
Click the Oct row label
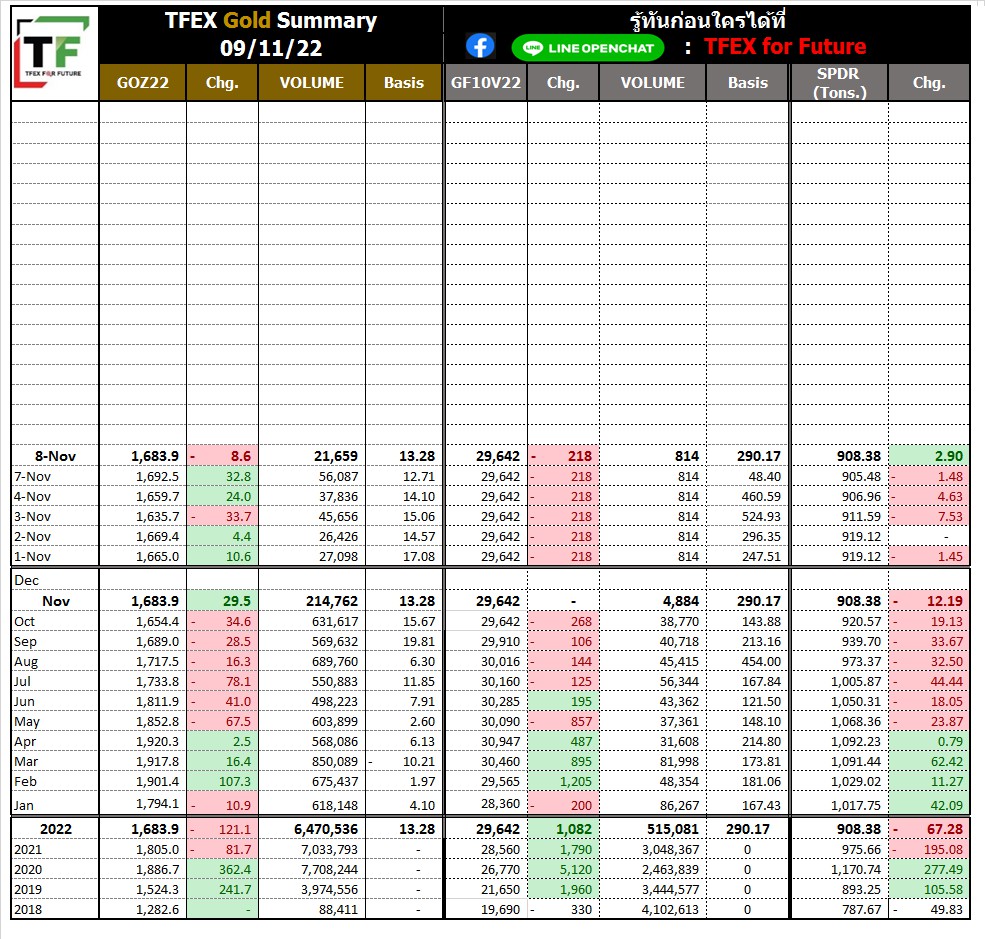(x=24, y=621)
